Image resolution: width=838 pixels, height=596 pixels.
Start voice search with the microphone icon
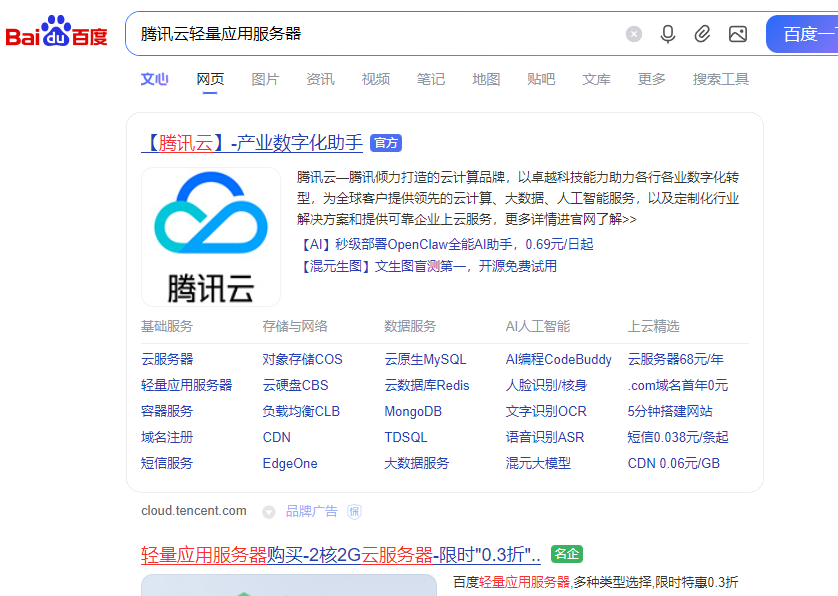[668, 34]
